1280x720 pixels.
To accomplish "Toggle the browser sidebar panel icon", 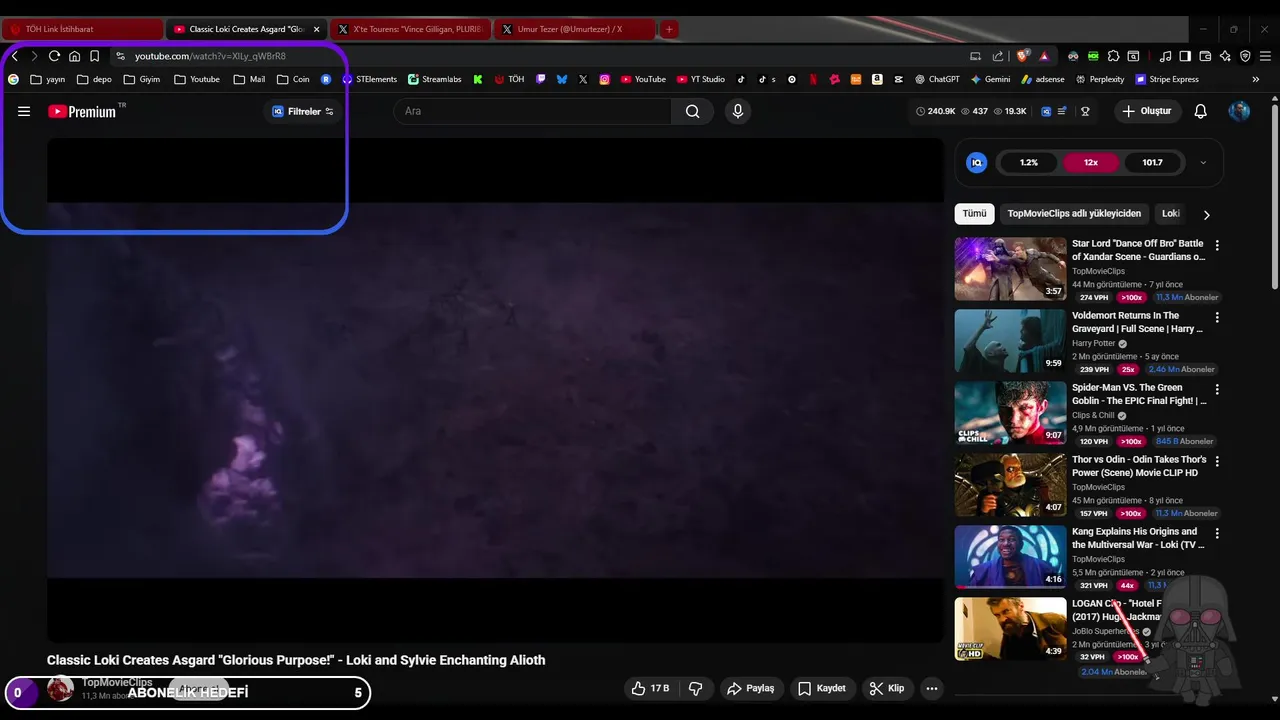I will 1185,56.
